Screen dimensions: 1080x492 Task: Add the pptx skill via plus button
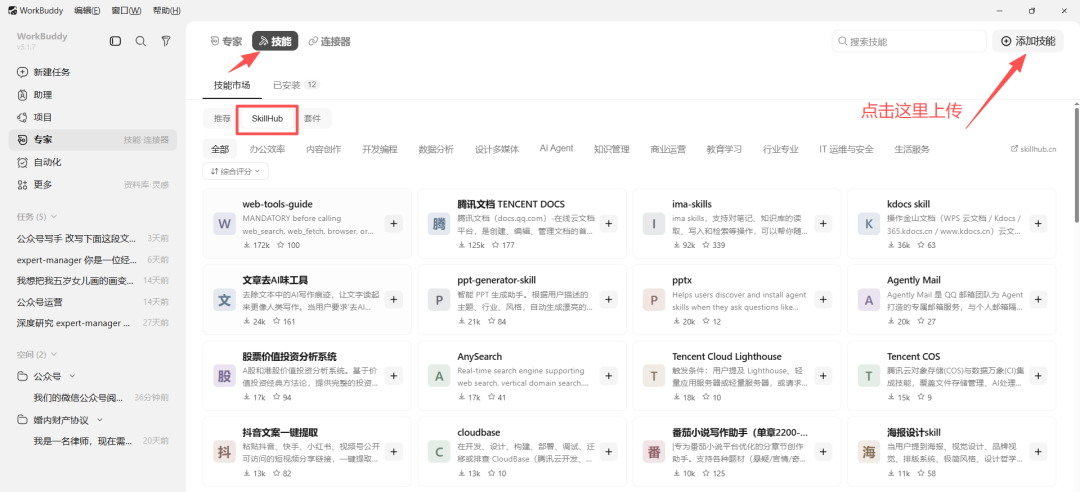pos(823,300)
